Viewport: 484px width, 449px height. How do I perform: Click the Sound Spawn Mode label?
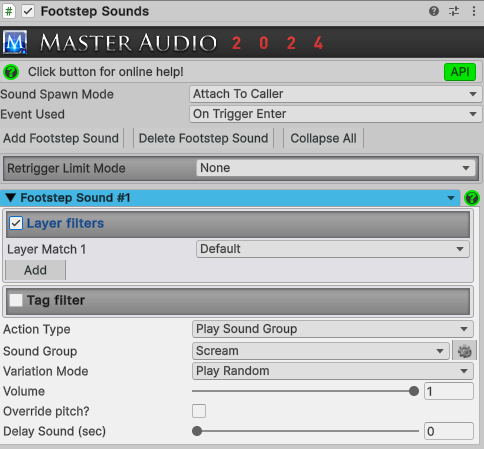tap(57, 94)
